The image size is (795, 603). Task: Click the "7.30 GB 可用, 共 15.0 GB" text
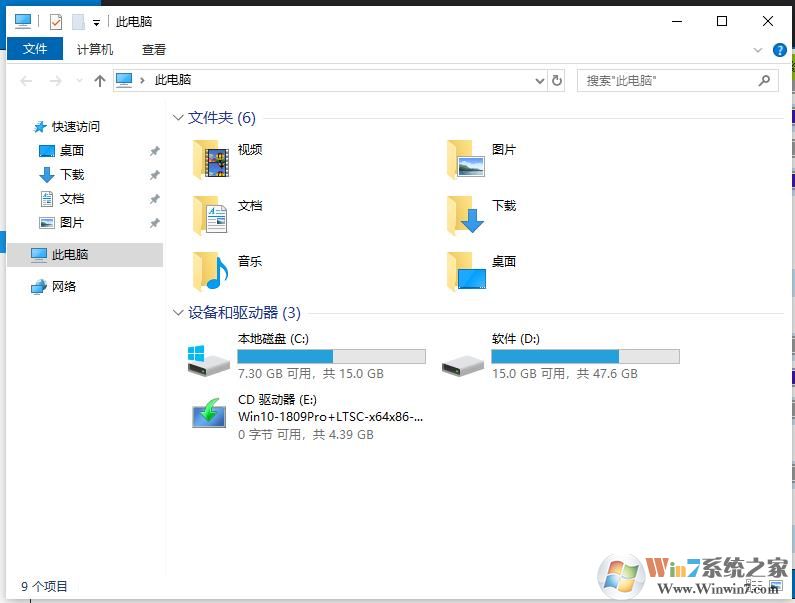[x=311, y=374]
